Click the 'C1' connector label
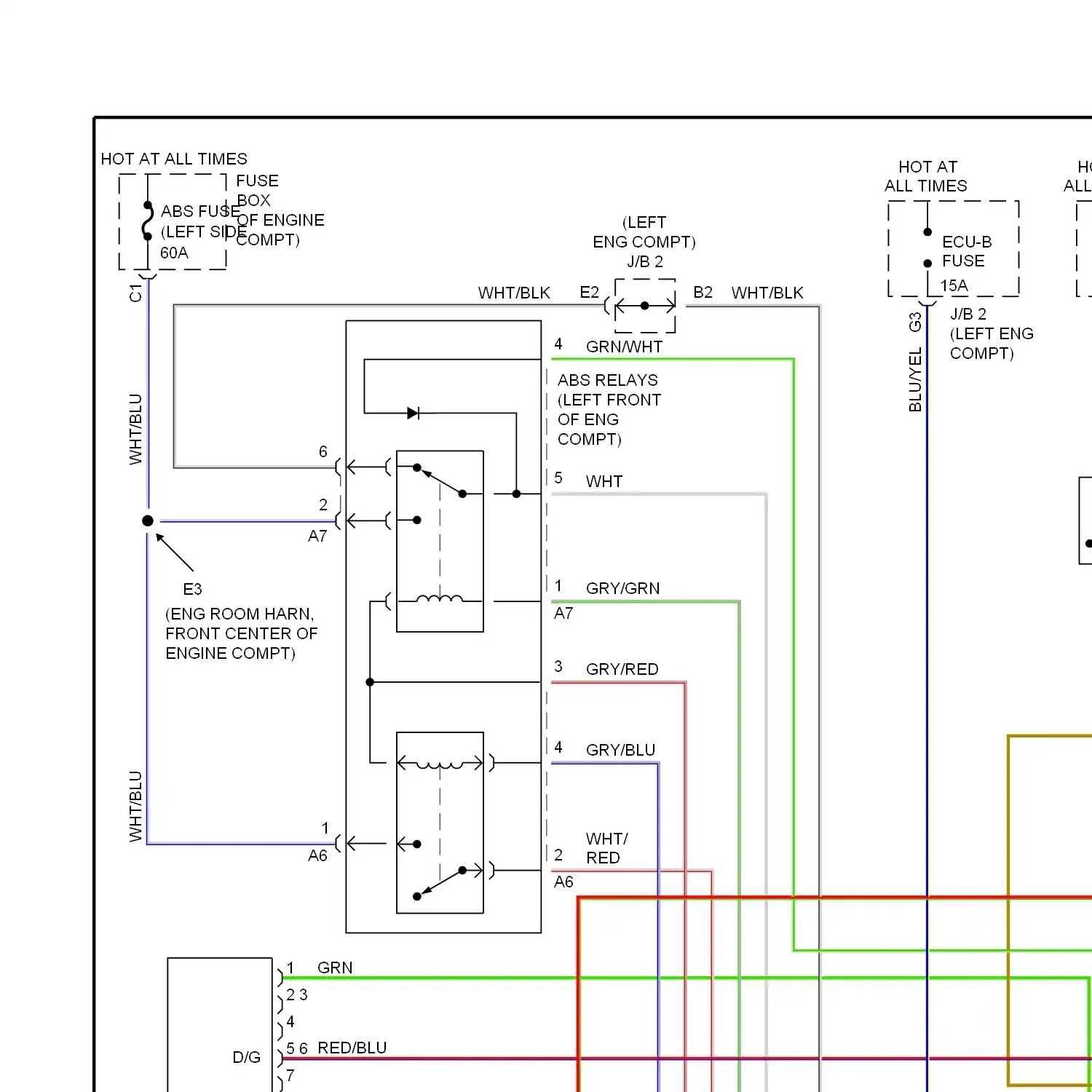This screenshot has height=1092, width=1092. tap(135, 293)
